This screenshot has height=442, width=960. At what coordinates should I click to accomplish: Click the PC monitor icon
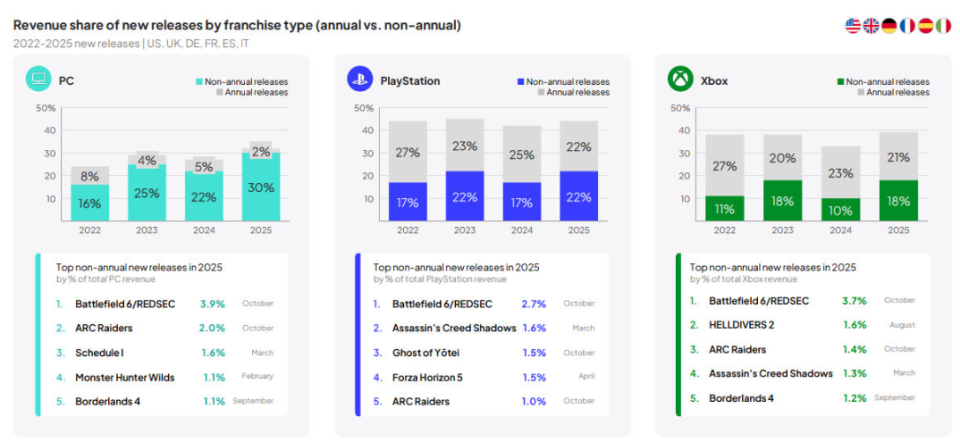[39, 79]
